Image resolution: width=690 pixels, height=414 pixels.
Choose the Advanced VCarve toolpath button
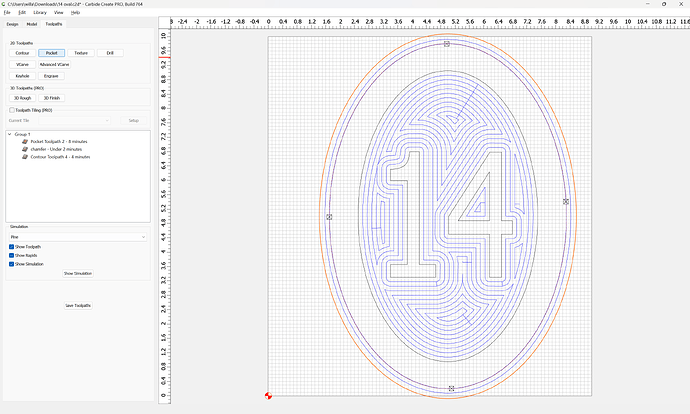[55, 63]
